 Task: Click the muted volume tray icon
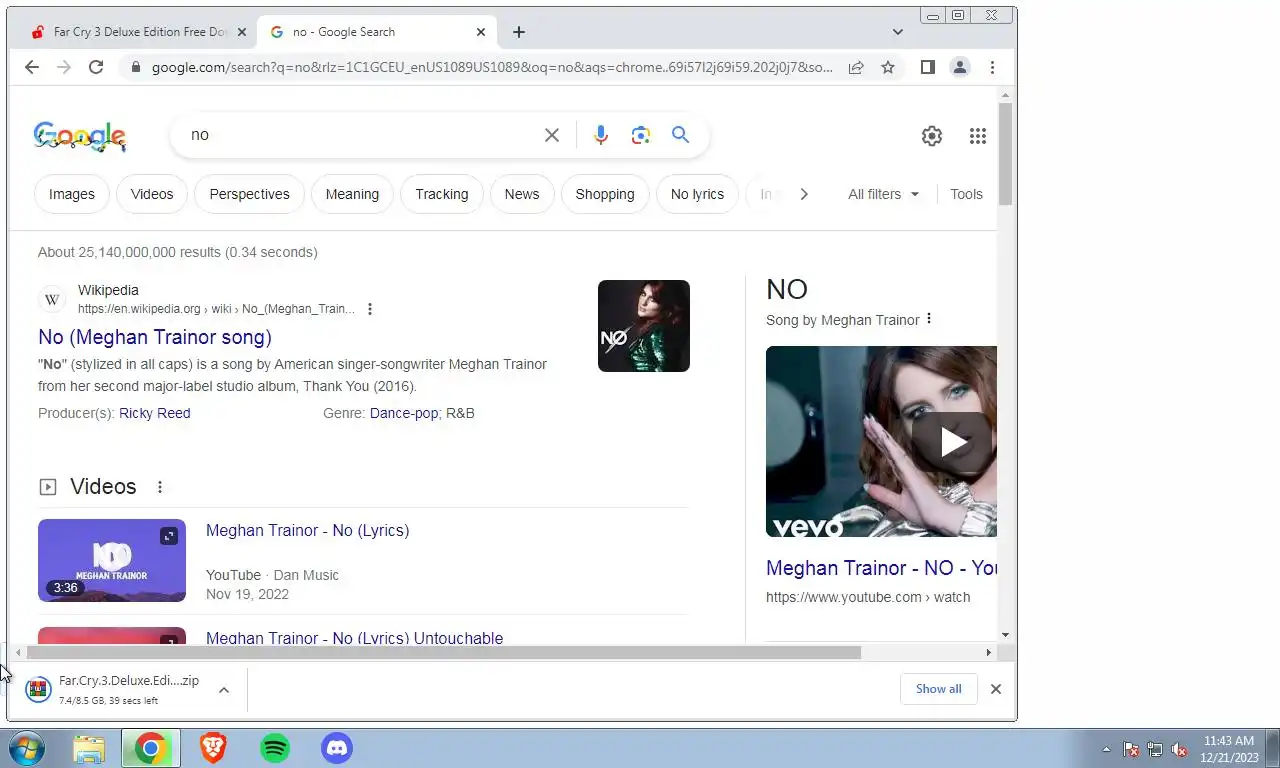1179,749
